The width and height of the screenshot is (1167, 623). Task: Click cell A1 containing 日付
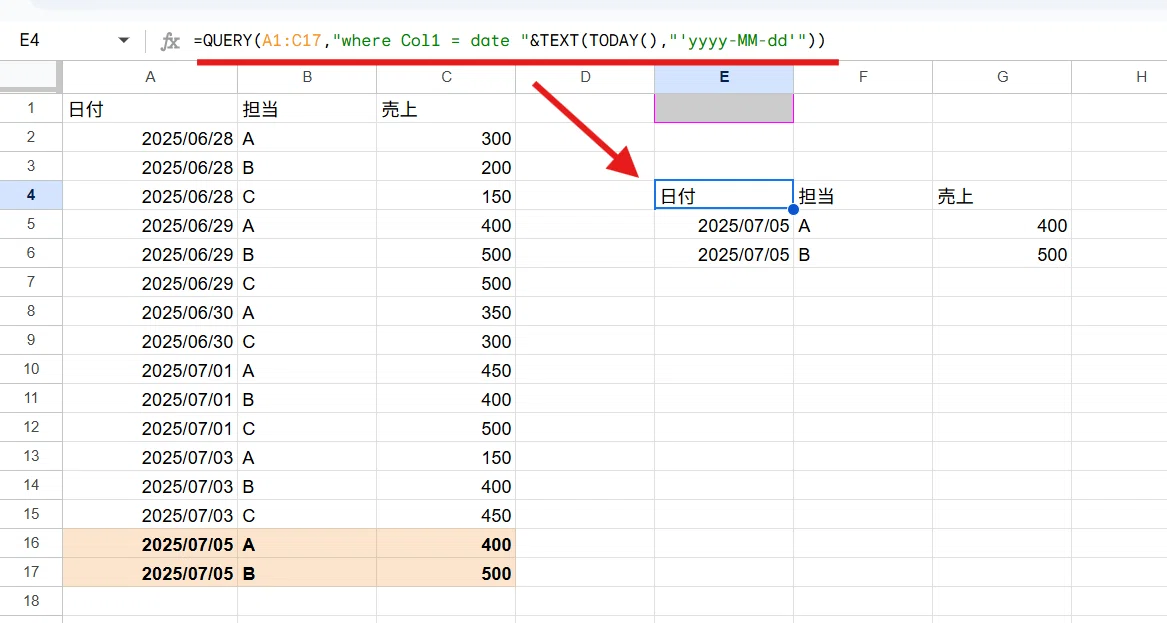point(150,109)
